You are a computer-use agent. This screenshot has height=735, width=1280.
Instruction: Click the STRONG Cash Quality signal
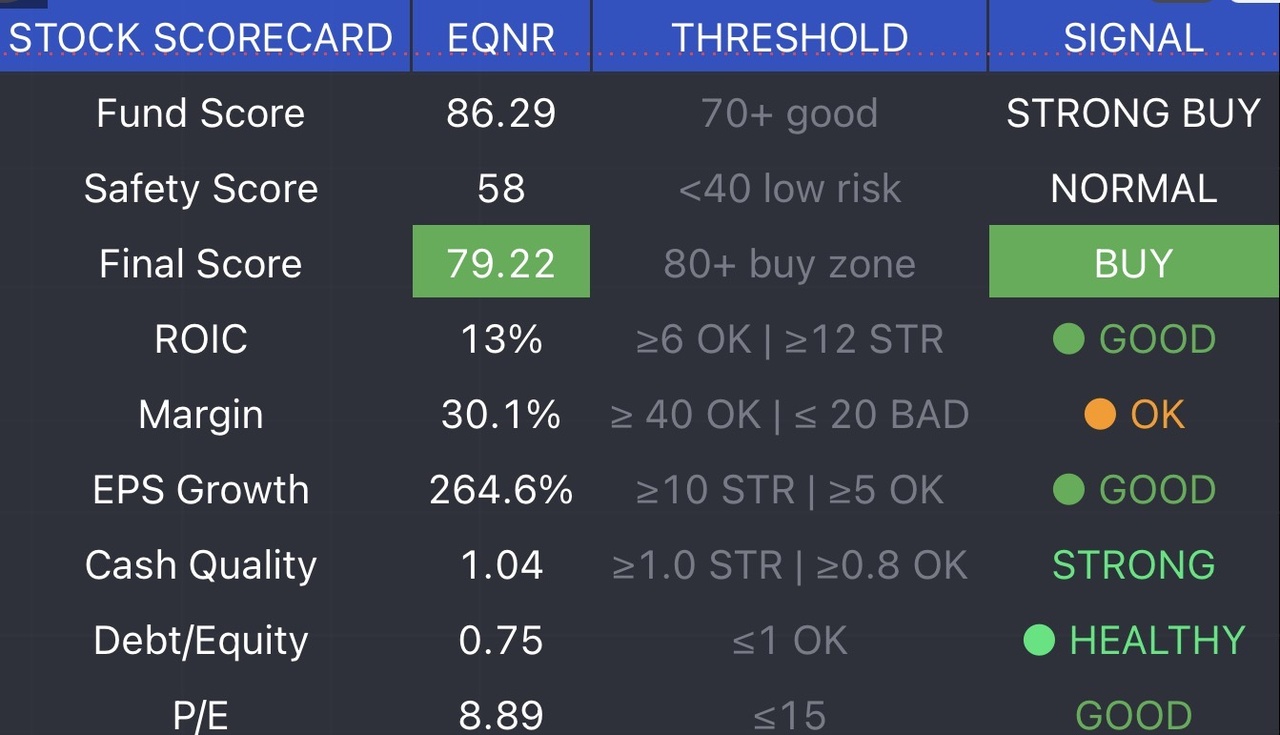pyautogui.click(x=1134, y=565)
